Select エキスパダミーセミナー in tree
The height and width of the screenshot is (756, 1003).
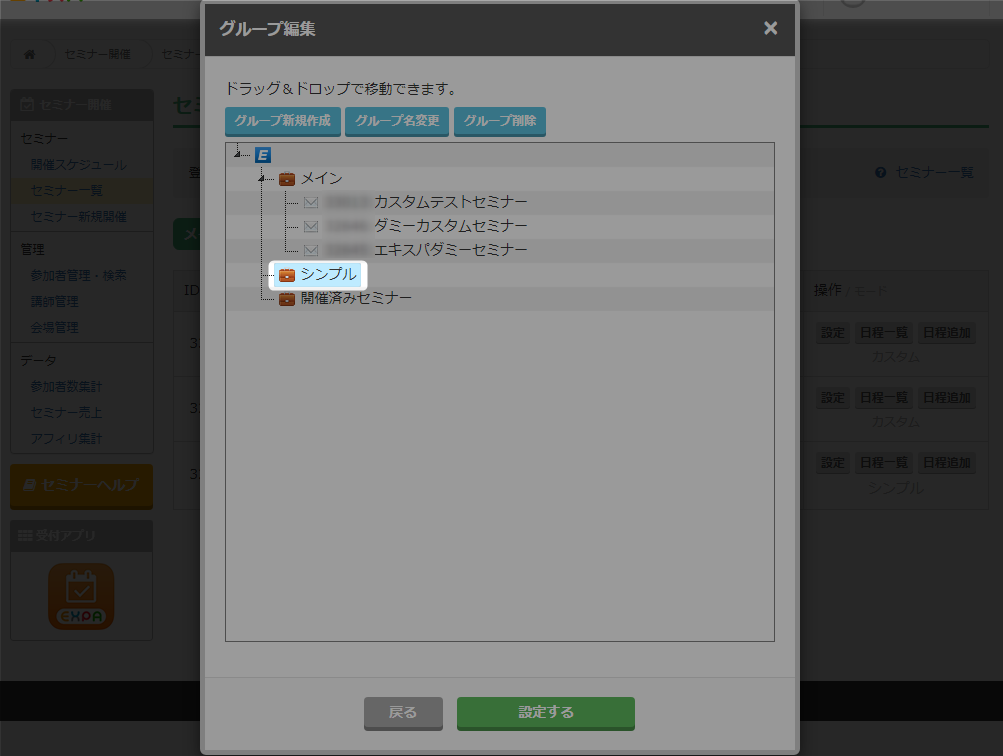[x=450, y=249]
